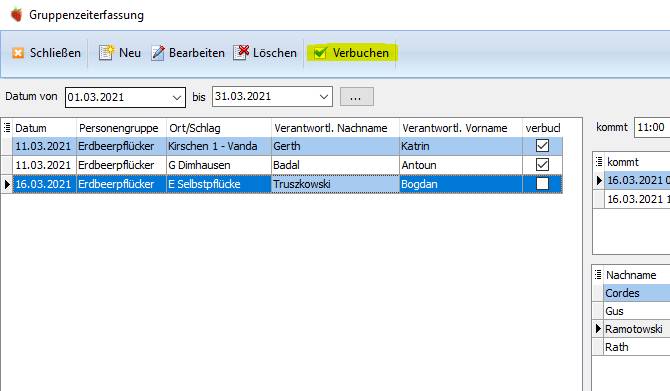Click the bis date field text

click(243, 96)
